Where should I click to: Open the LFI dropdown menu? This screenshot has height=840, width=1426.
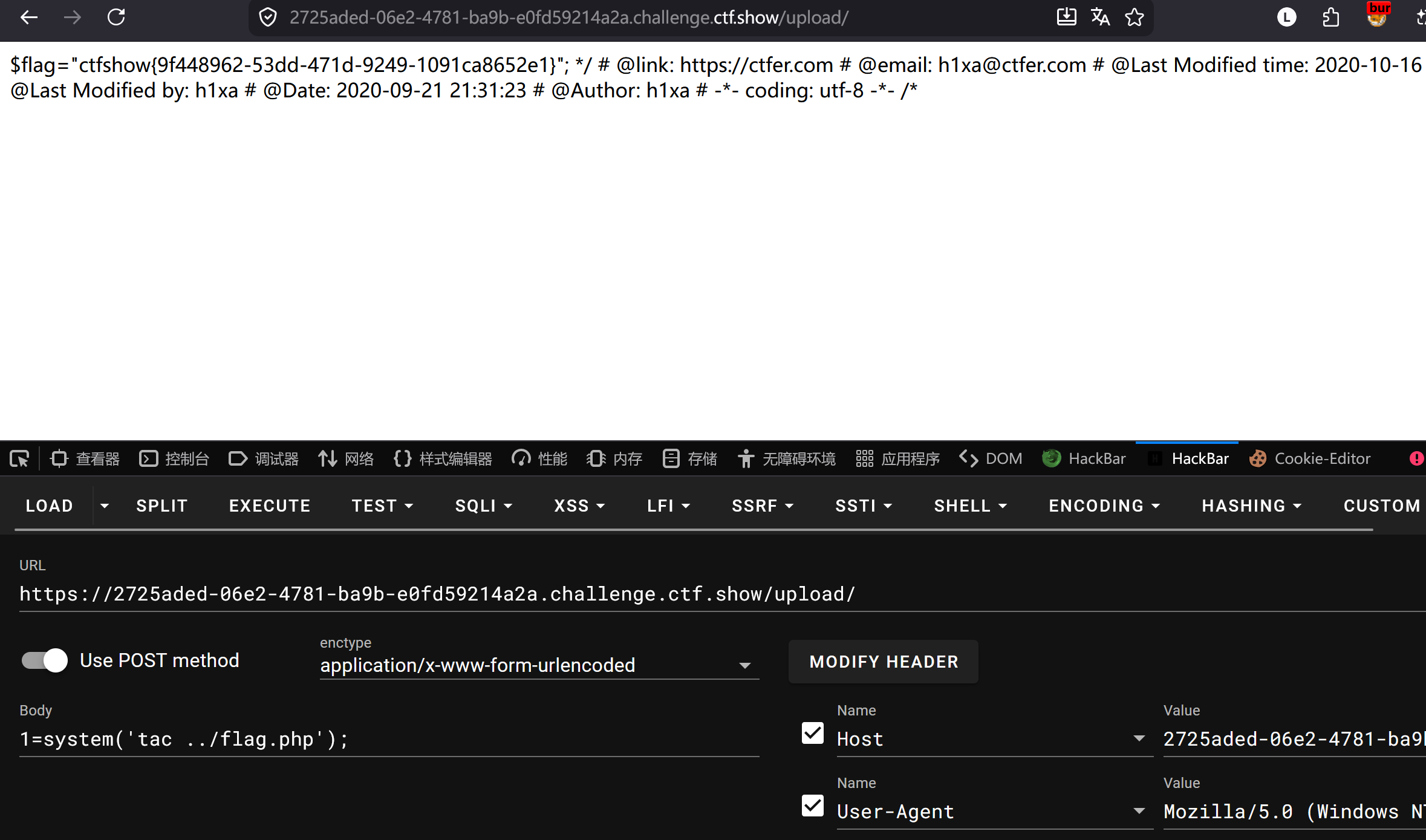[668, 506]
